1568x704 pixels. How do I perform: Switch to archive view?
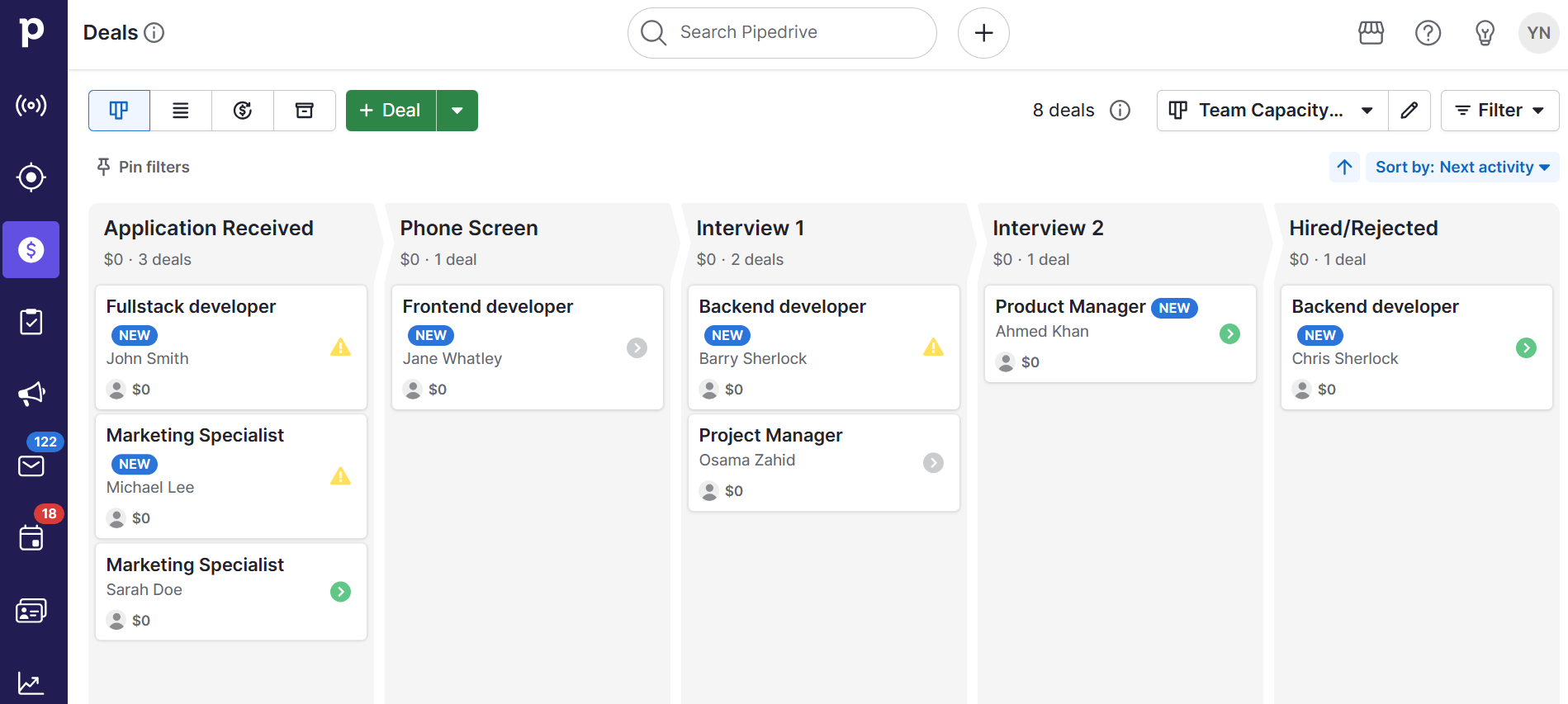(305, 111)
